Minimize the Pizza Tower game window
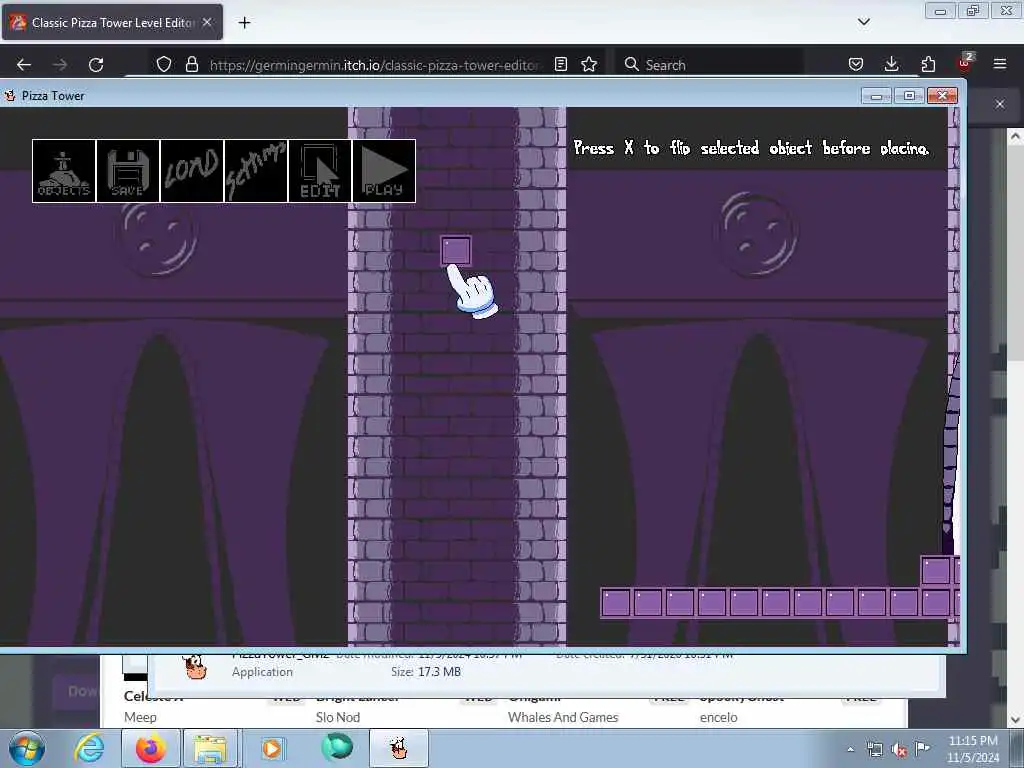The image size is (1024, 768). click(x=876, y=96)
